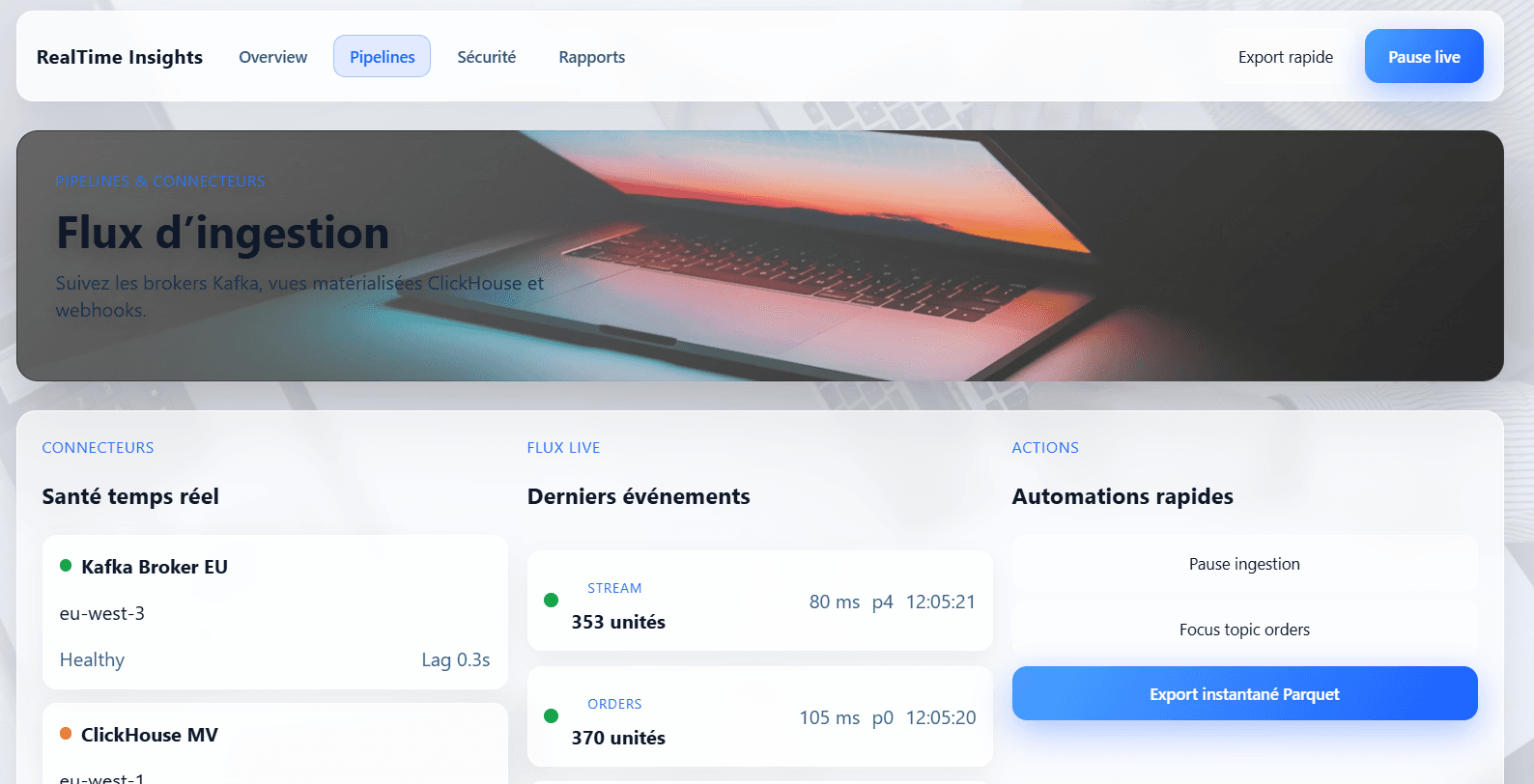Open the ORDERS event with 370 unités

[759, 717]
